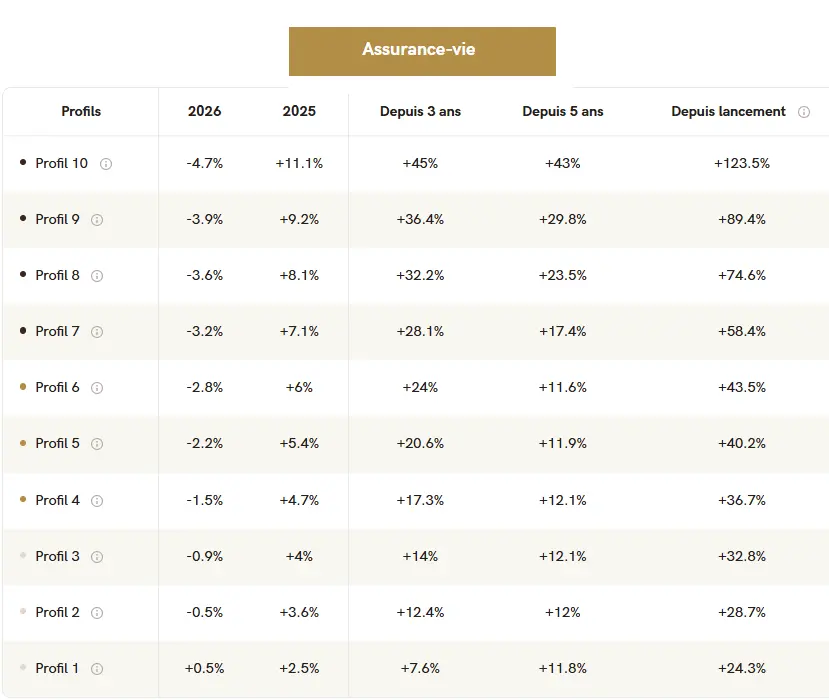The width and height of the screenshot is (829, 700).
Task: Click the Profil 1 row label
Action: [57, 668]
